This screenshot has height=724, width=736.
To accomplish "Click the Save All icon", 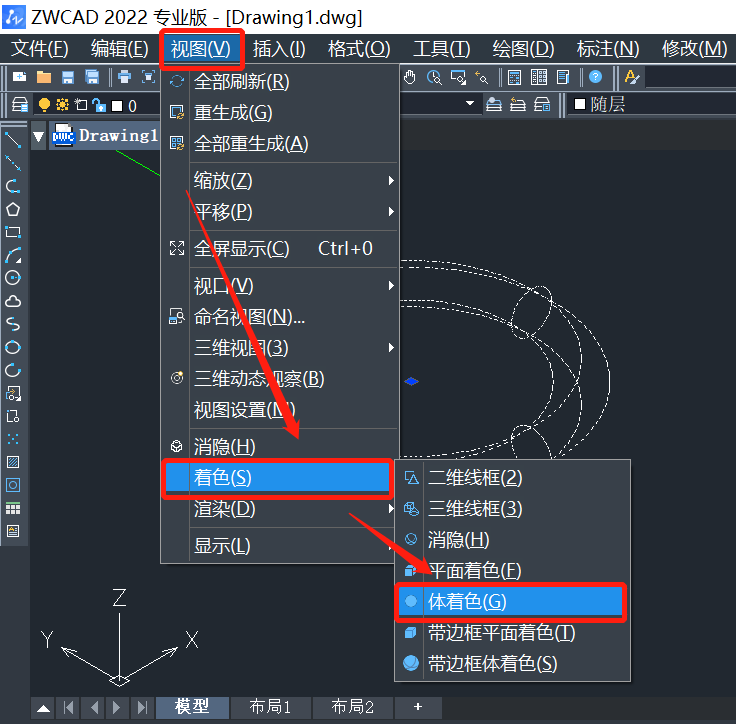I will pyautogui.click(x=92, y=77).
